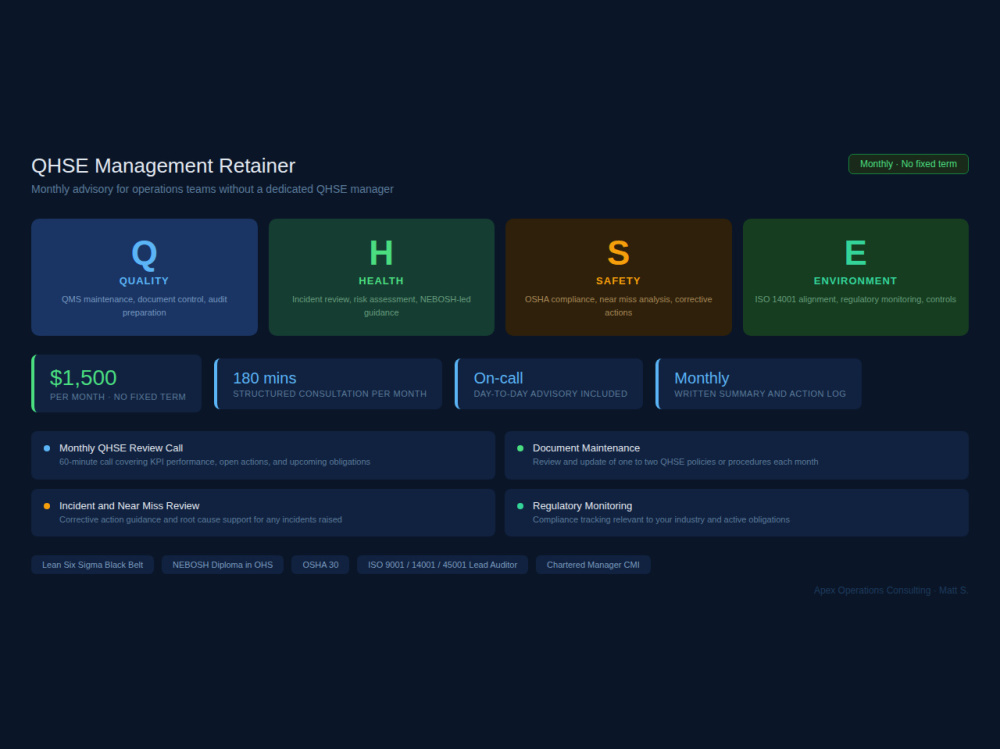The width and height of the screenshot is (1000, 749).
Task: Click the NEBOSH Diploma in OHS tag
Action: [223, 565]
